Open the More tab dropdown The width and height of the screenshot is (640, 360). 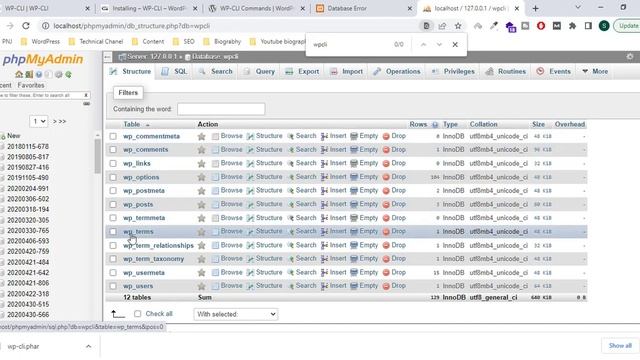coord(595,71)
